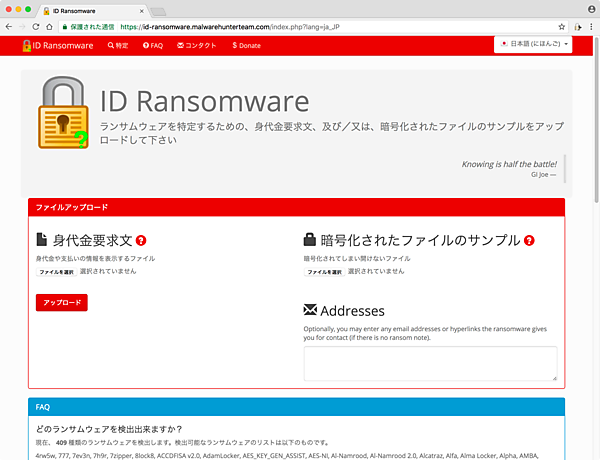Click the red help icon beside 身代金要求文

(141, 240)
